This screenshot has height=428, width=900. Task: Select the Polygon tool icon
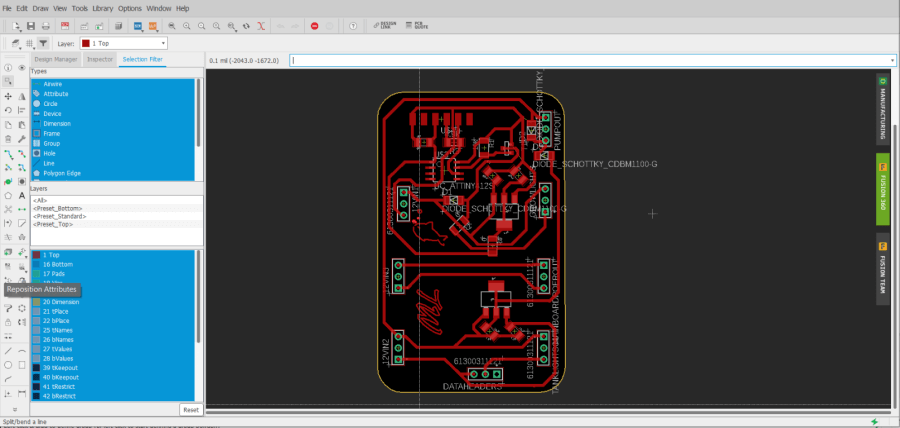click(x=8, y=196)
